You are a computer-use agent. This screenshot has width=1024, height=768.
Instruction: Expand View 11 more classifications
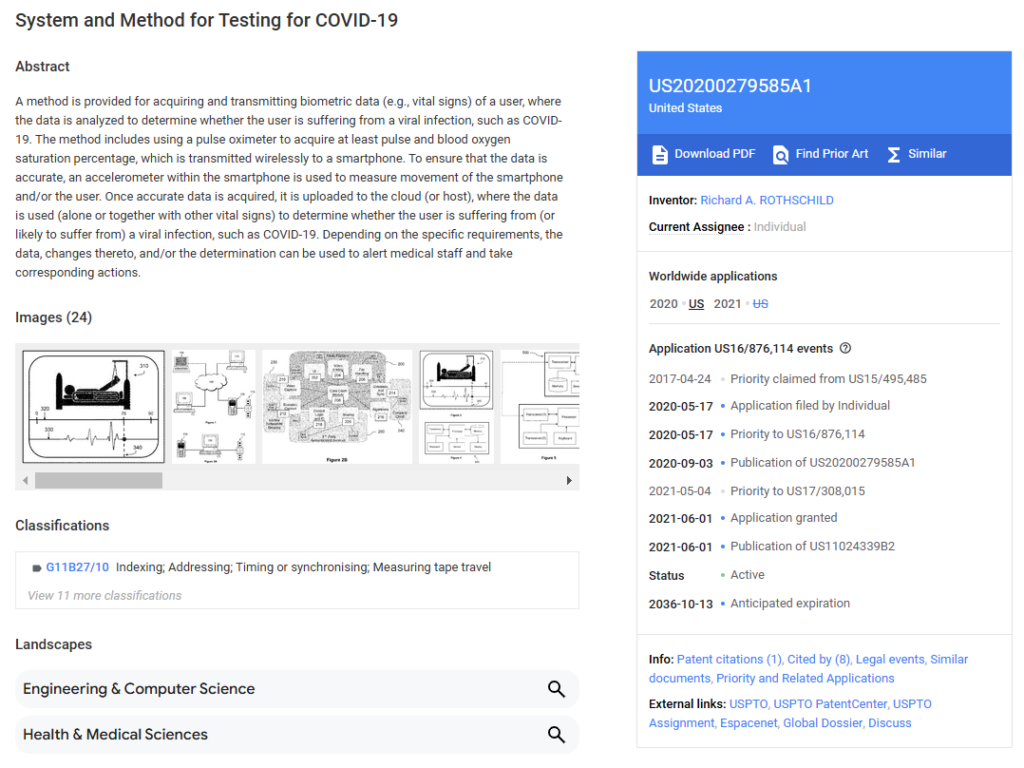click(x=104, y=595)
